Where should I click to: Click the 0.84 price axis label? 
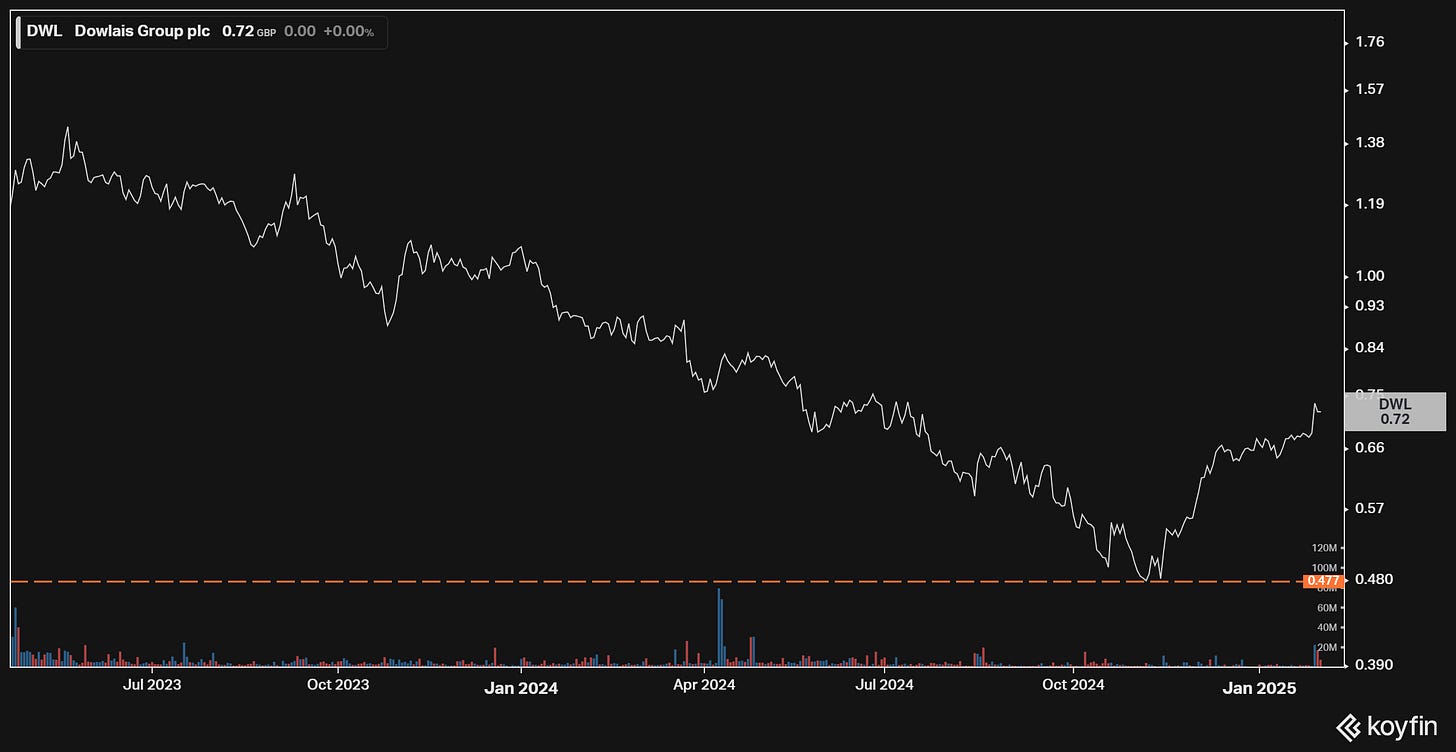pyautogui.click(x=1369, y=348)
